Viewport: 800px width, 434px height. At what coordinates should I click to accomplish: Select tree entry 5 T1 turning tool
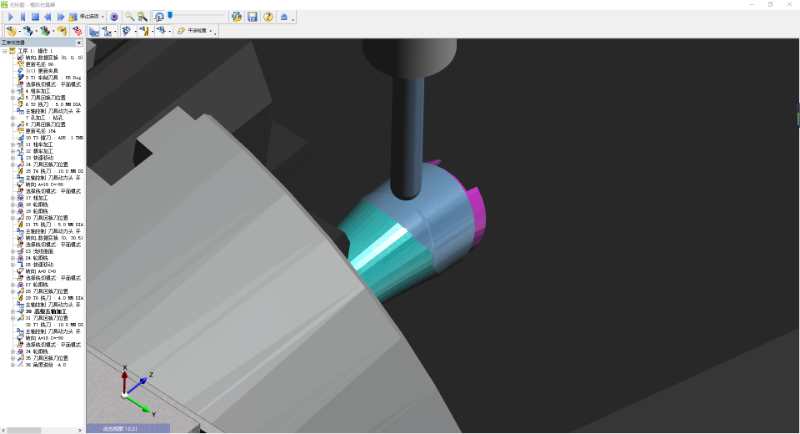53,78
